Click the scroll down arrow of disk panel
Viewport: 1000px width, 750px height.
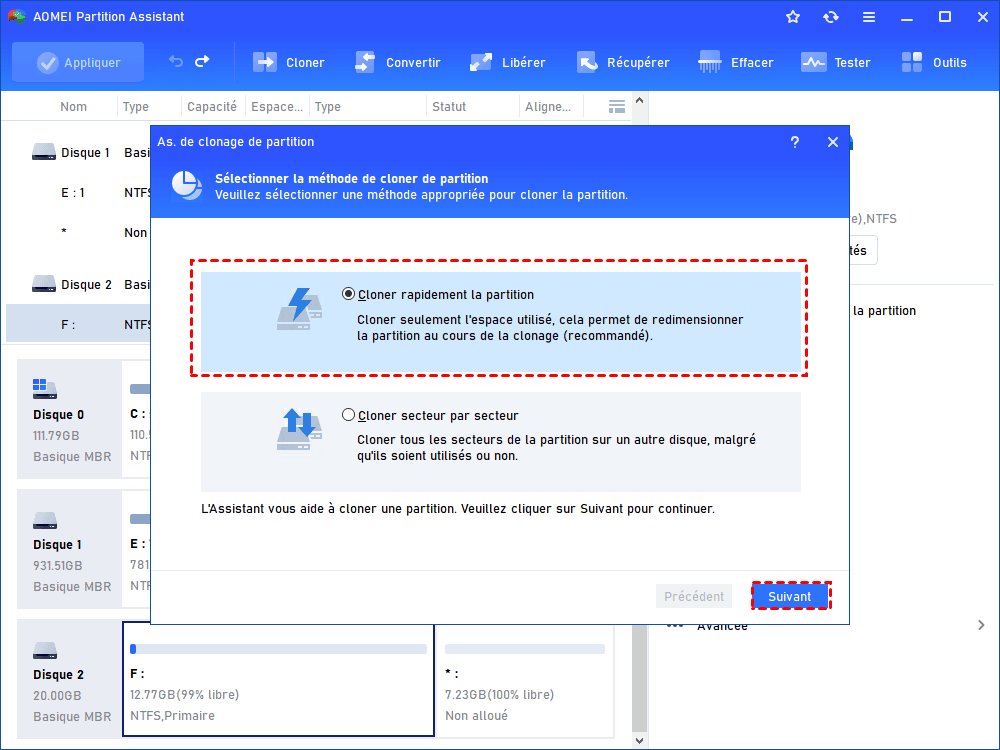click(640, 740)
